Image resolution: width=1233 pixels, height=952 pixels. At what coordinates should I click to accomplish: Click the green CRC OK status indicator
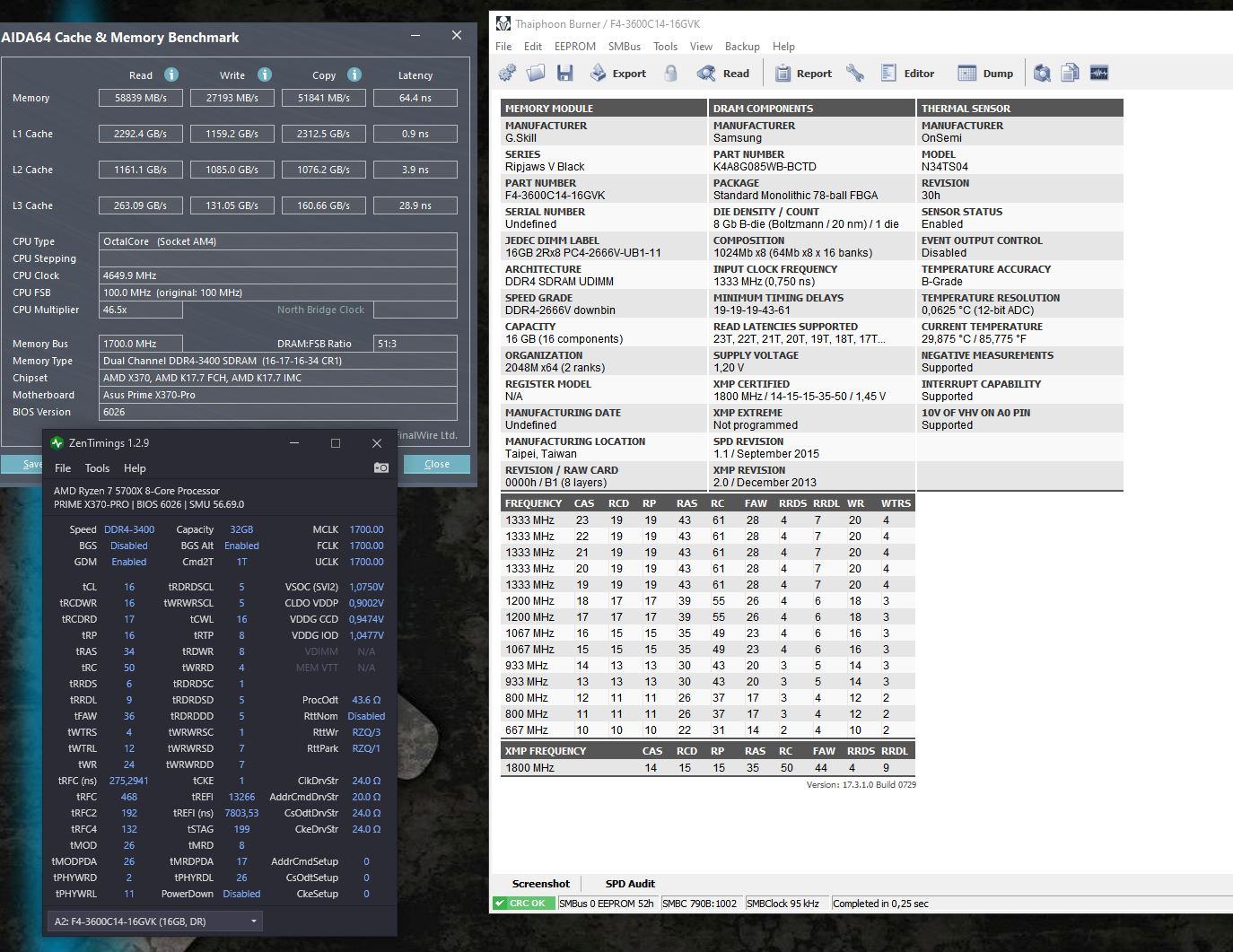point(522,904)
